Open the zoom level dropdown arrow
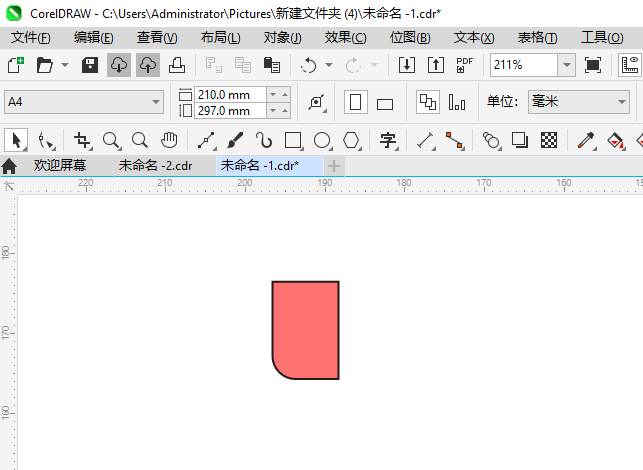Image resolution: width=643 pixels, height=470 pixels. 567,65
